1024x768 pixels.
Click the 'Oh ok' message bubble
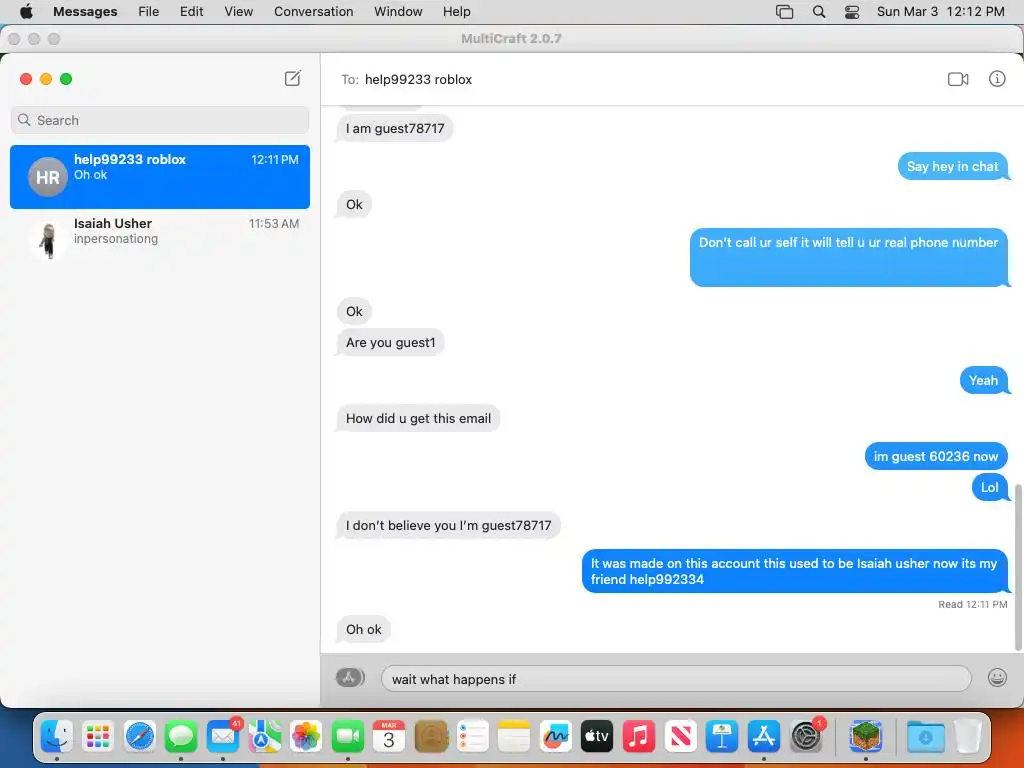pos(363,629)
